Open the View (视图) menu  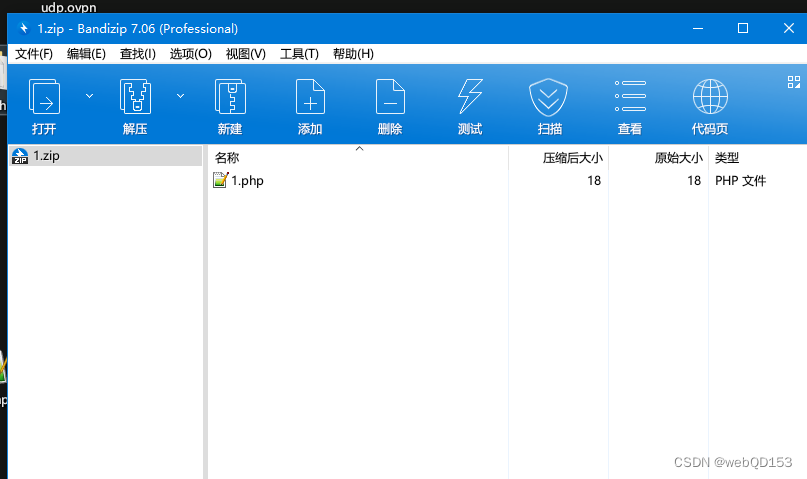(x=246, y=54)
